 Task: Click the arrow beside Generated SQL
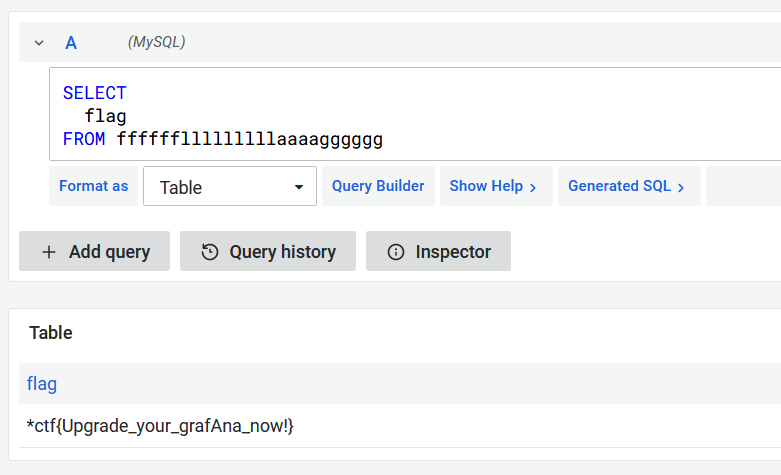[681, 187]
